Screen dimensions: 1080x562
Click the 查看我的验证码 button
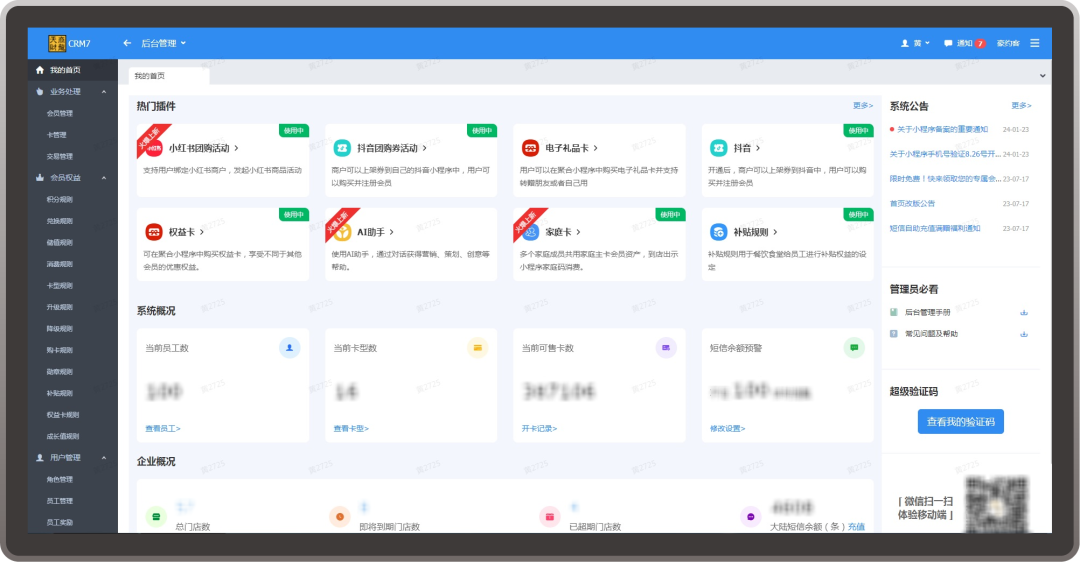pos(961,422)
